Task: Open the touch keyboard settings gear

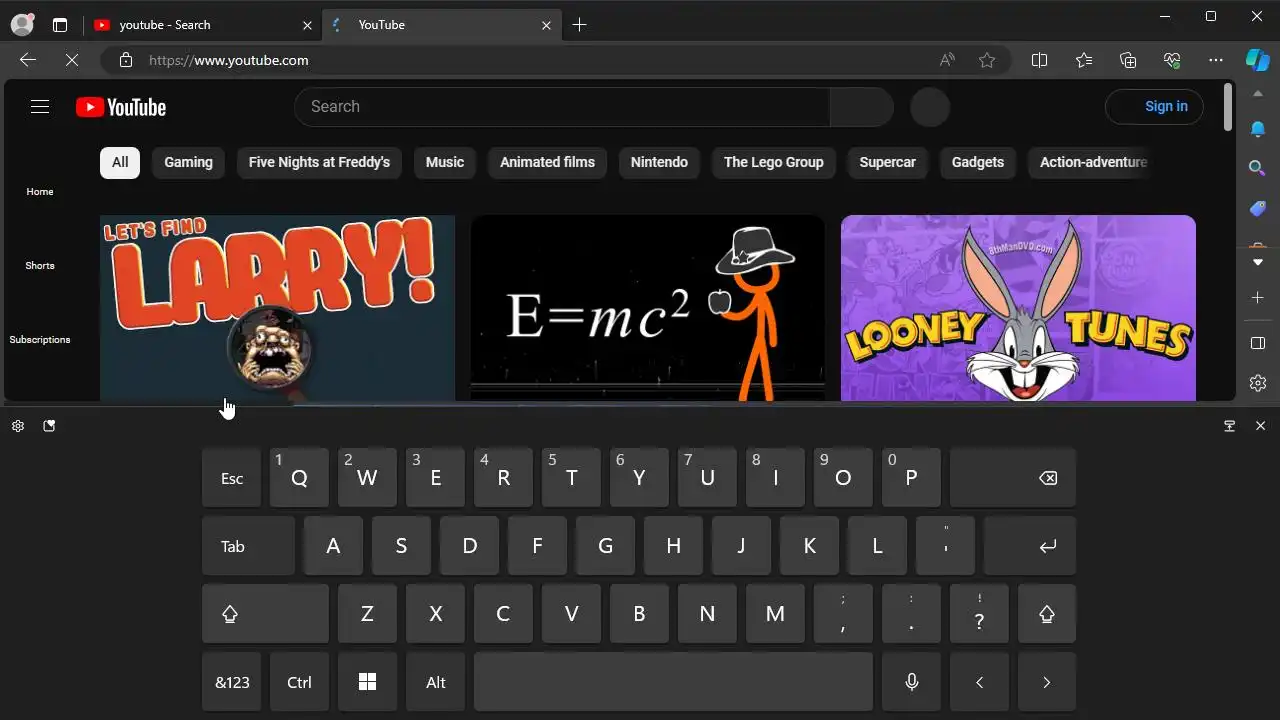Action: (18, 426)
